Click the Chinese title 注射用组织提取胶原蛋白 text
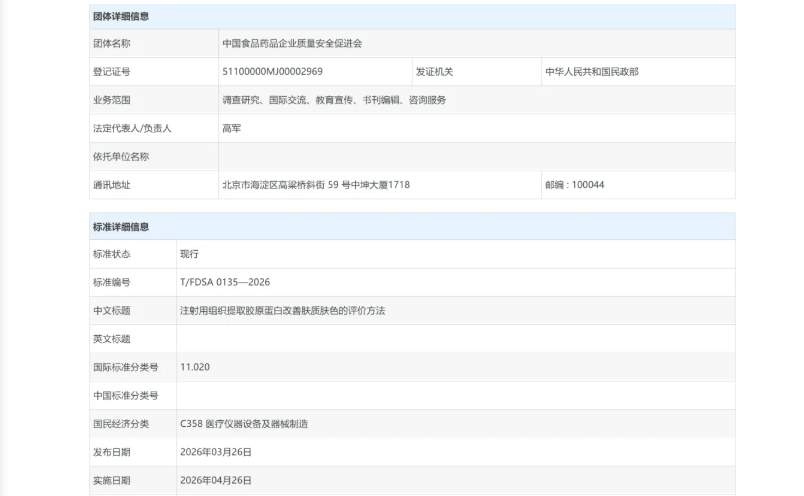 [x=282, y=311]
